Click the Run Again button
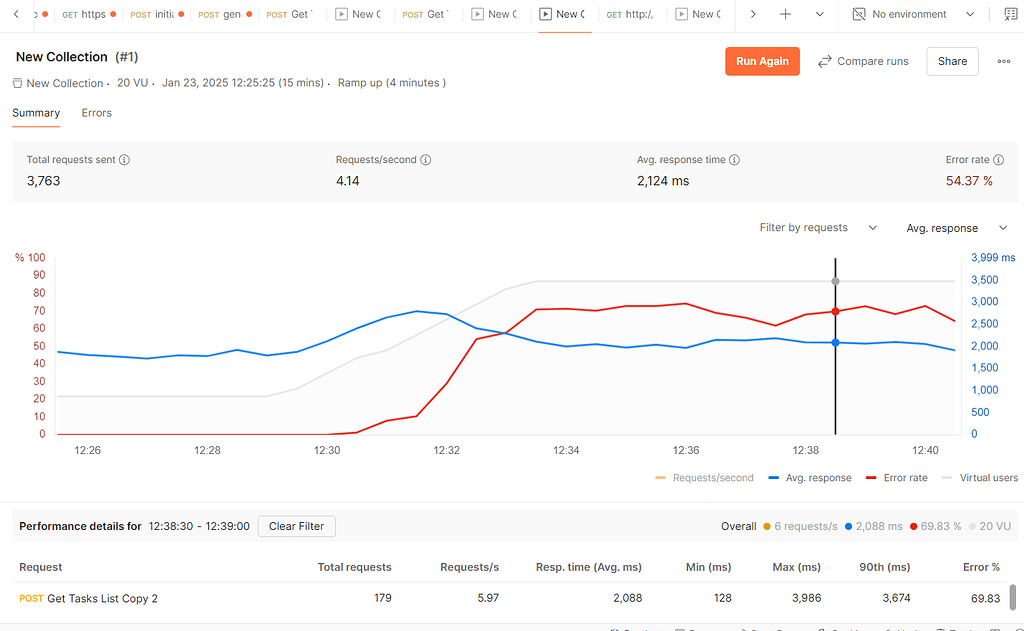 [762, 61]
